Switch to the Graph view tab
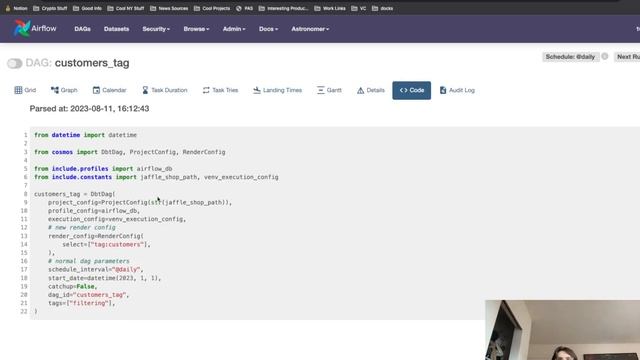The height and width of the screenshot is (360, 640). [x=64, y=90]
